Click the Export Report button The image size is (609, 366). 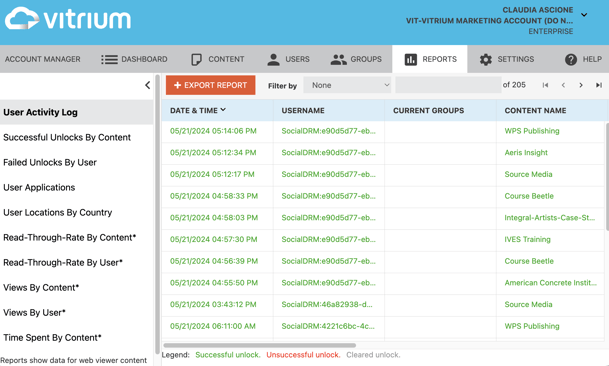pyautogui.click(x=211, y=85)
